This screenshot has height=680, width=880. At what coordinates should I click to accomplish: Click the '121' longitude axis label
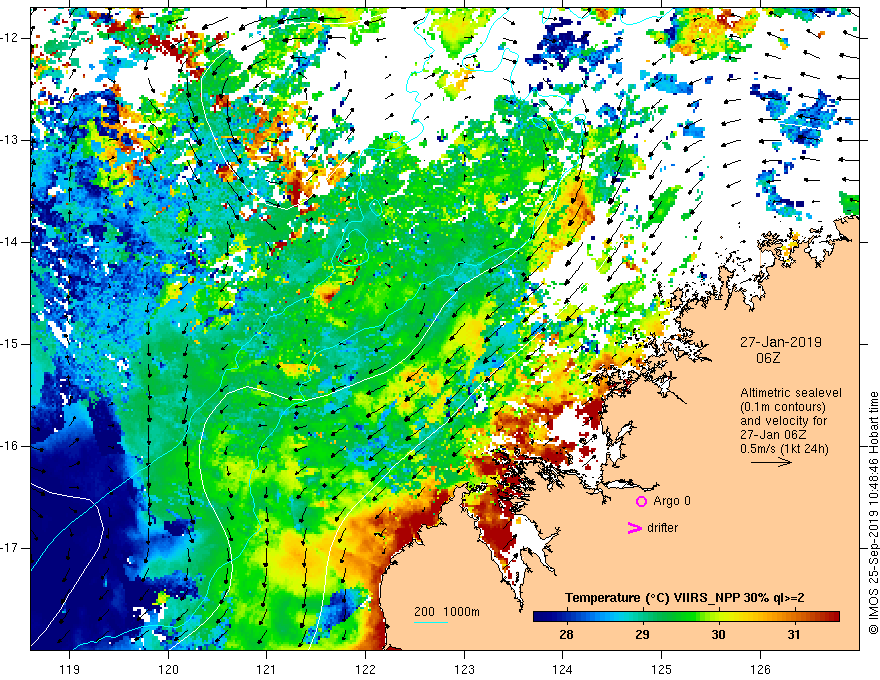pyautogui.click(x=267, y=669)
